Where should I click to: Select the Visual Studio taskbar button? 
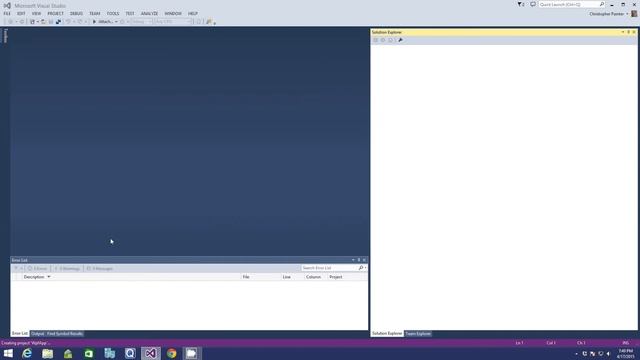pos(151,353)
